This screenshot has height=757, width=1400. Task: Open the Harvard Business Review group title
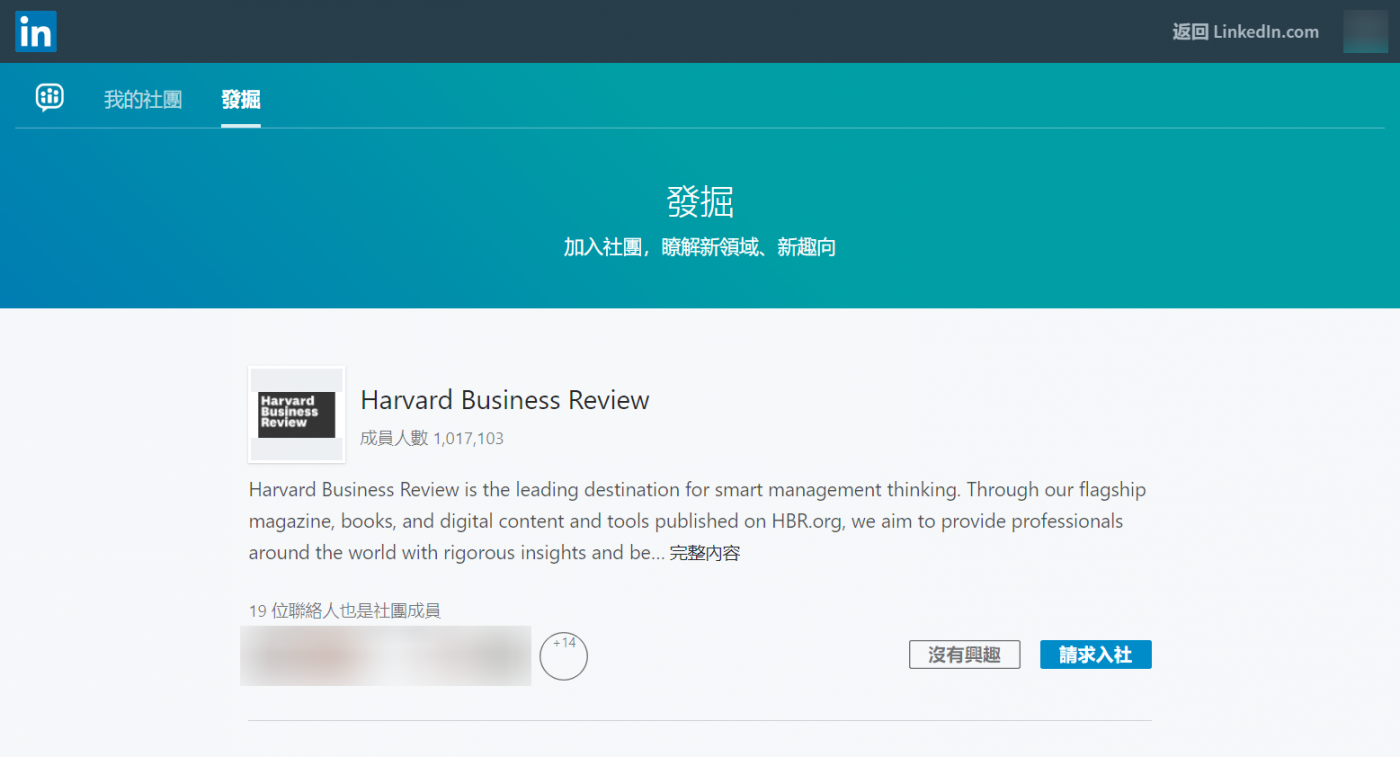coord(505,401)
